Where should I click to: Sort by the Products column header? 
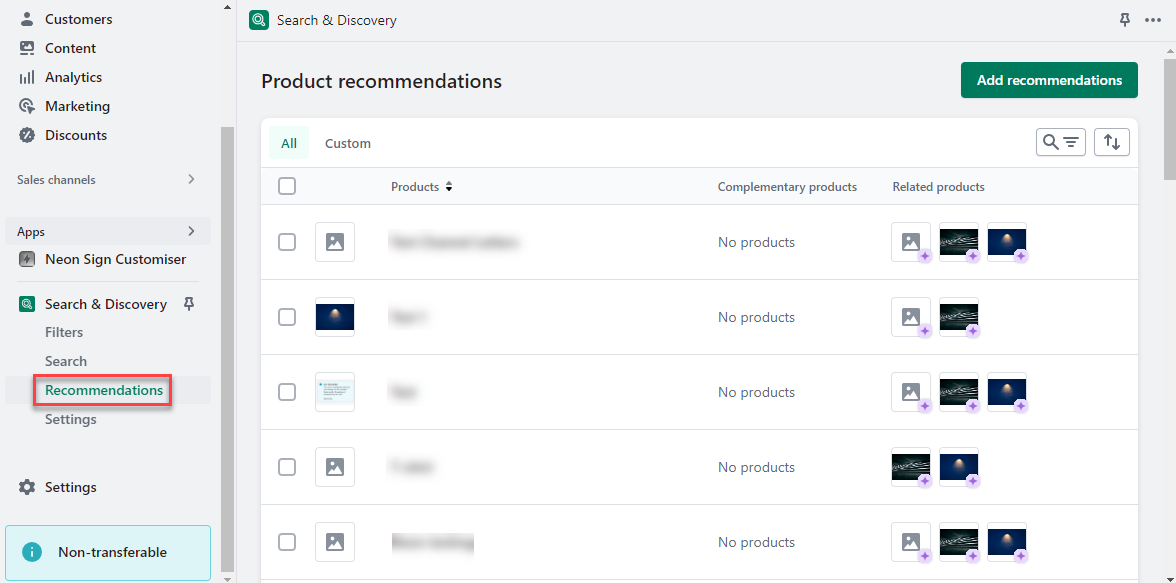pos(421,187)
